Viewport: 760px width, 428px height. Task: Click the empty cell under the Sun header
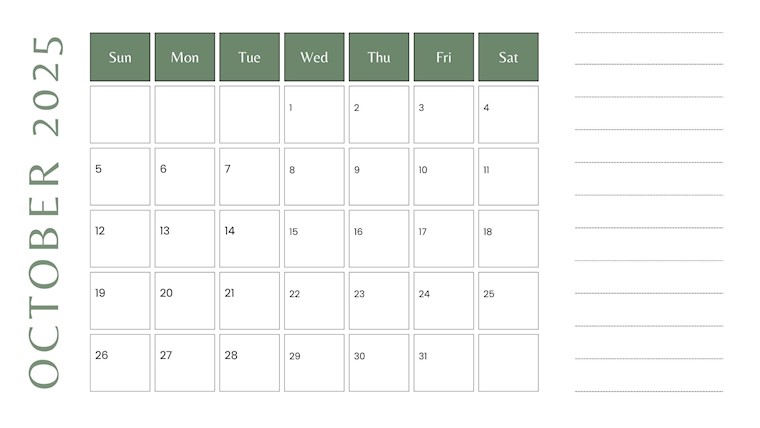coord(120,114)
